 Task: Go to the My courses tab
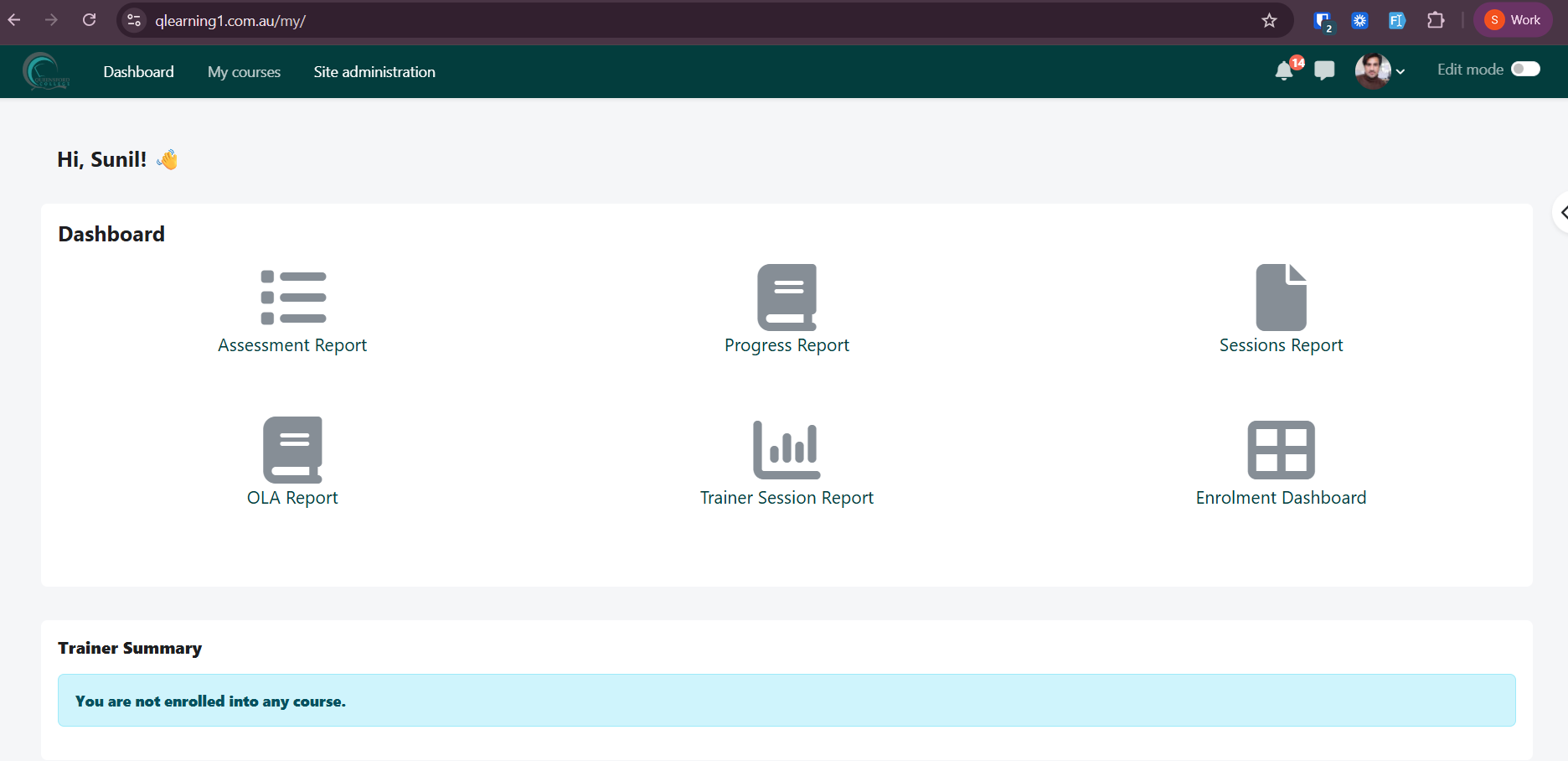pyautogui.click(x=244, y=72)
